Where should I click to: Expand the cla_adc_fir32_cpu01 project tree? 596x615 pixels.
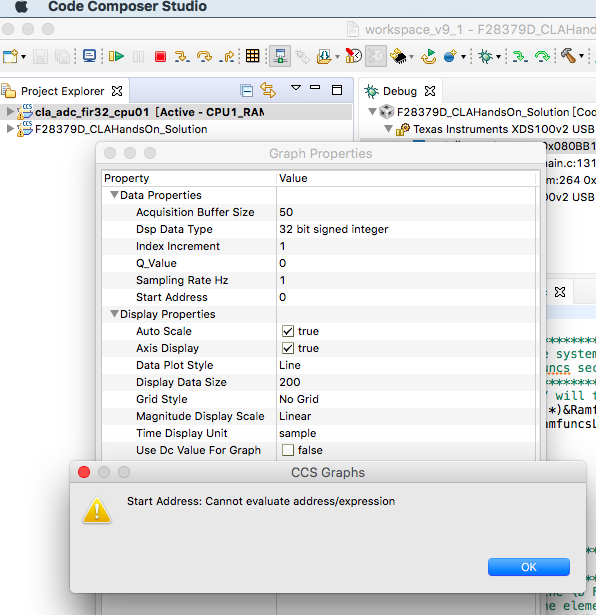pos(10,112)
